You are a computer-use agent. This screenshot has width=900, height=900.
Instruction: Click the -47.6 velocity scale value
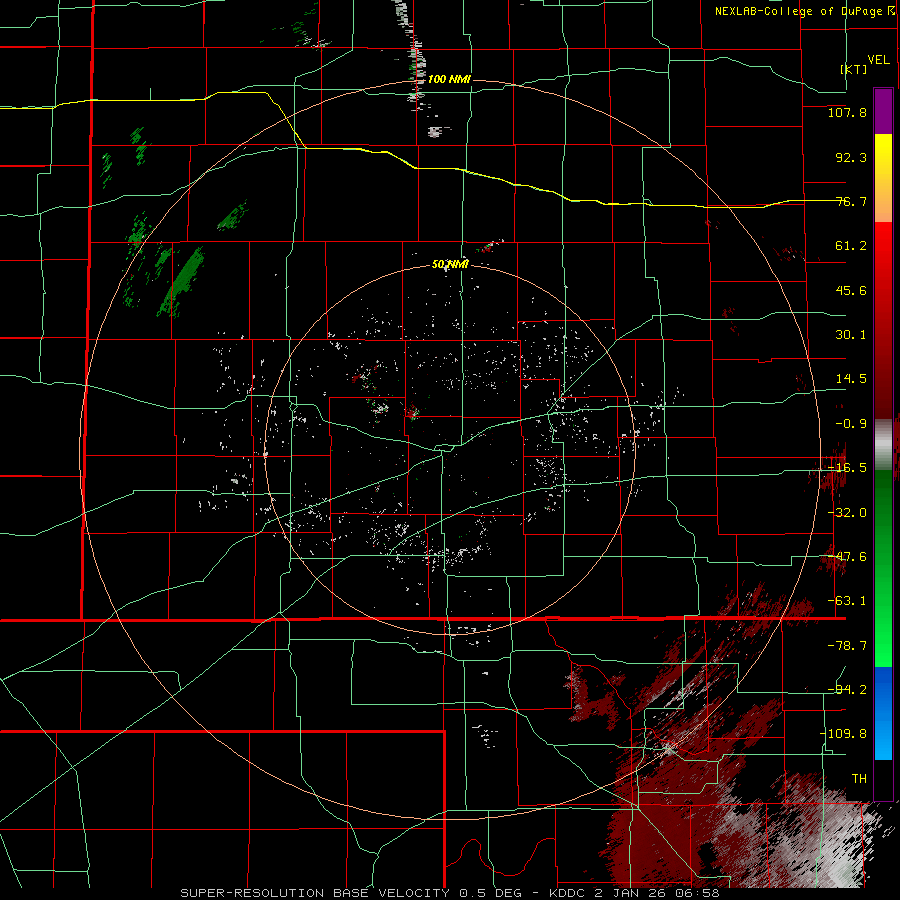coord(847,557)
